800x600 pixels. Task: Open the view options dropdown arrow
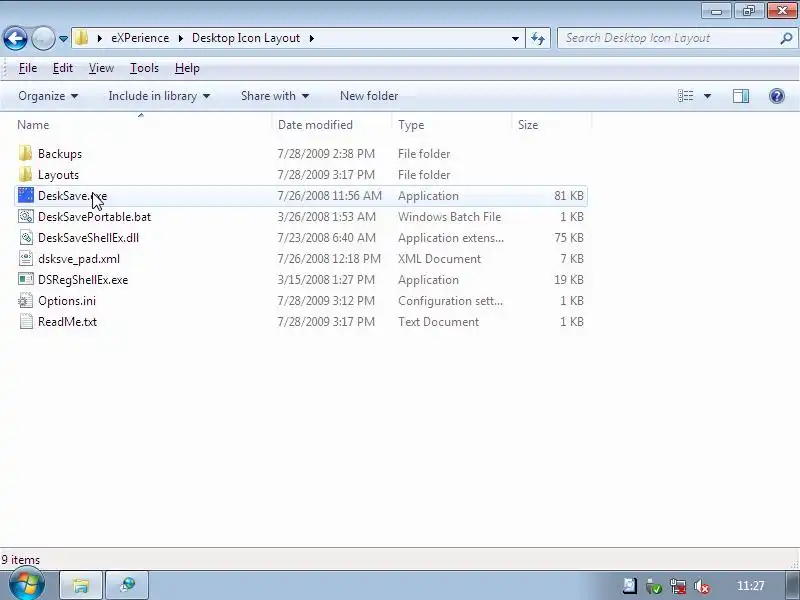tap(707, 96)
